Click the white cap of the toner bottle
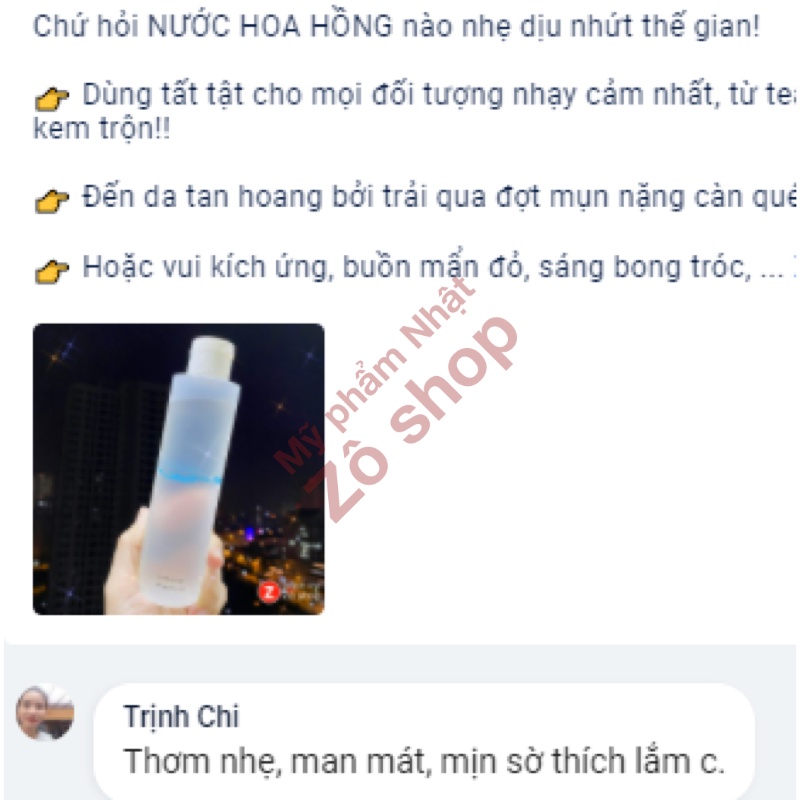 click(x=212, y=356)
